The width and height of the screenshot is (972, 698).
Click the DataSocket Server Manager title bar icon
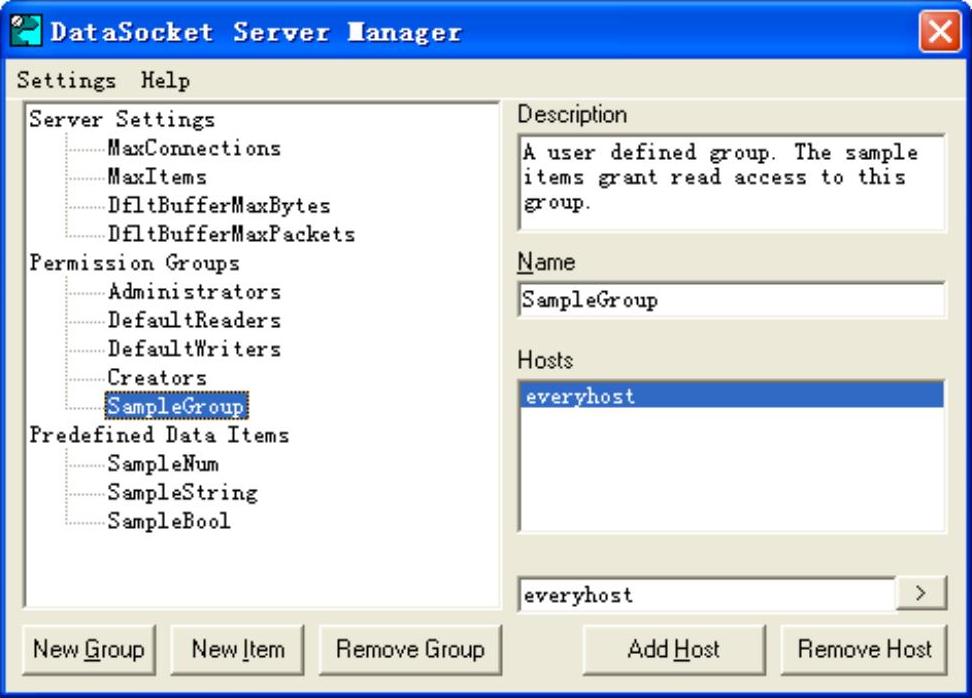pos(26,30)
